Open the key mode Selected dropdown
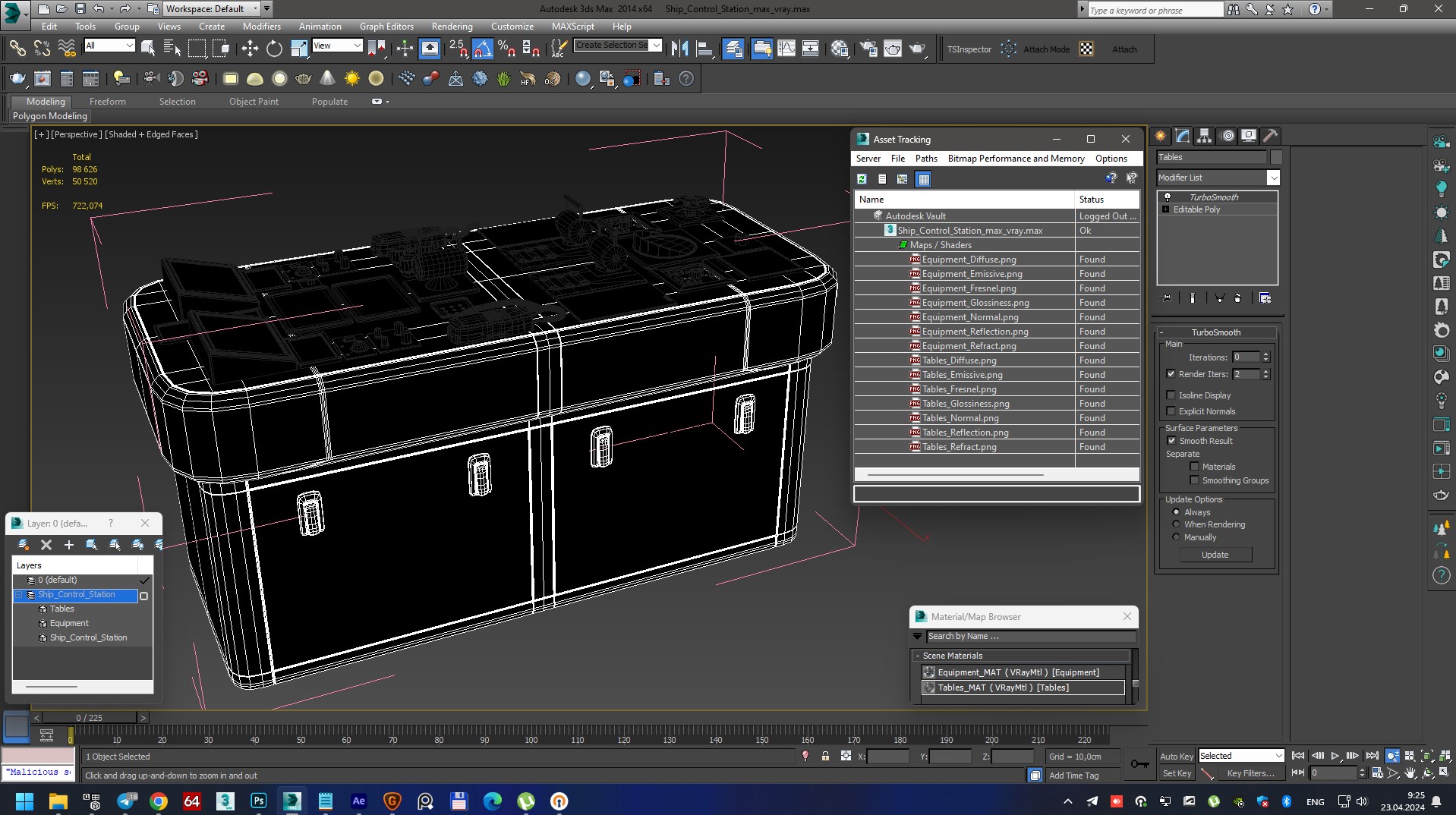Viewport: 1456px width, 815px height. click(x=1241, y=756)
